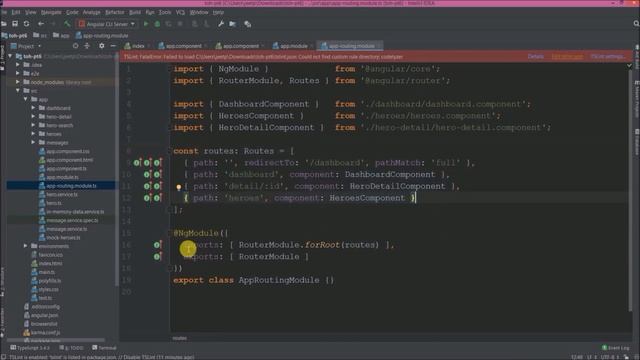
Task: Click the gutter marker on line 17
Action: tap(157, 257)
